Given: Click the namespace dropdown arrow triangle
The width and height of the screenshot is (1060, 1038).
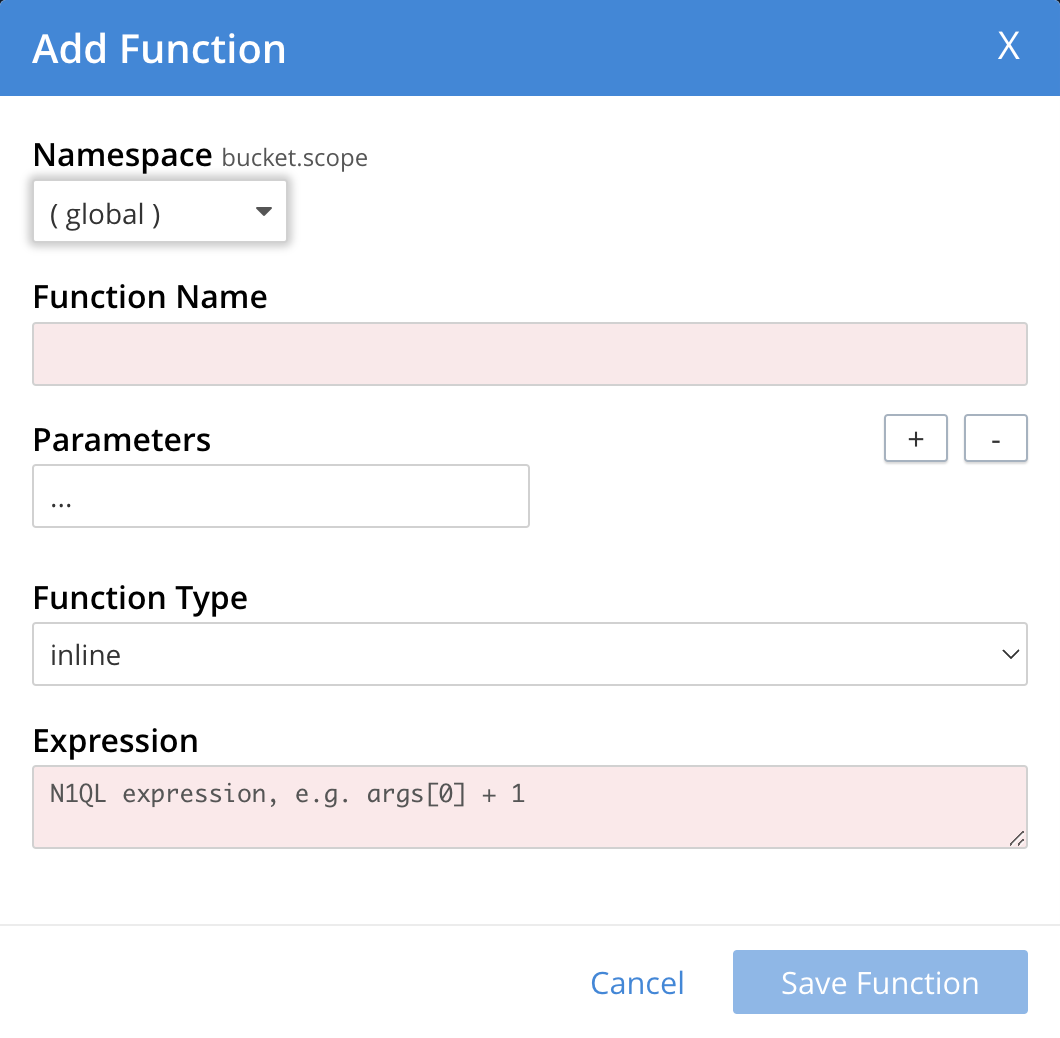Looking at the screenshot, I should pos(263,211).
